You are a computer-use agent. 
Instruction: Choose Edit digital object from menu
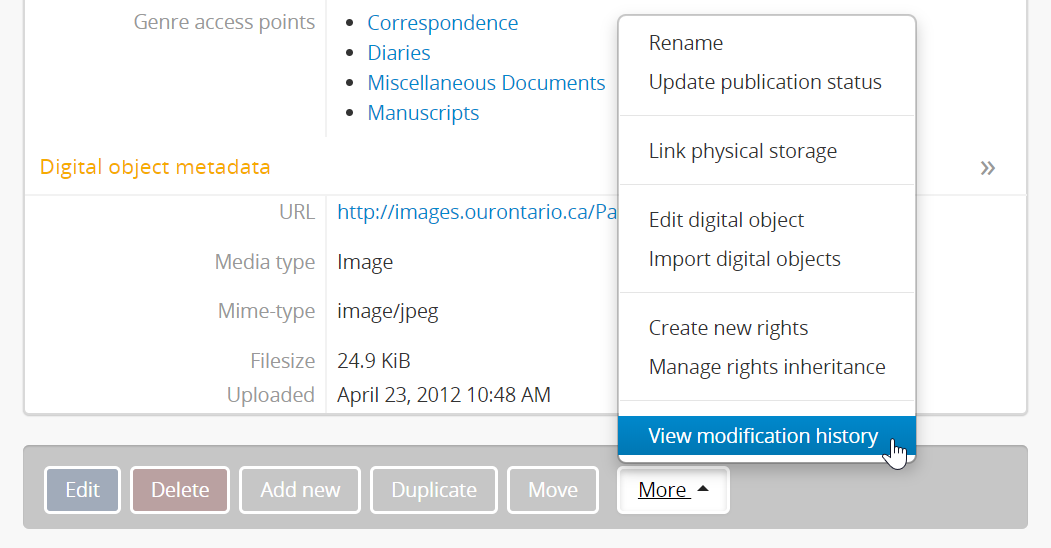click(726, 220)
